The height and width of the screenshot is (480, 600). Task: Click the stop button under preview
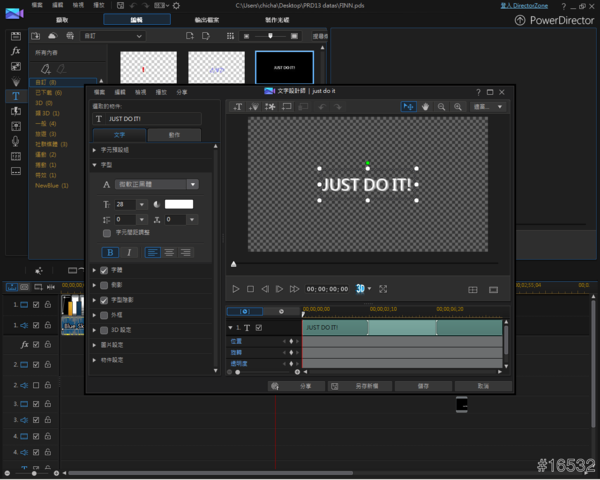250,289
